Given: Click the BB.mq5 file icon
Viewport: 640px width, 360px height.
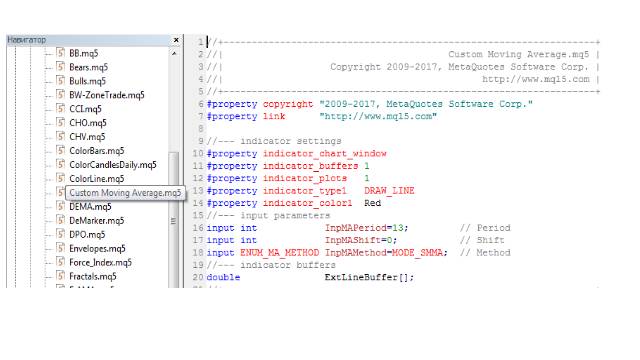Looking at the screenshot, I should 60,53.
